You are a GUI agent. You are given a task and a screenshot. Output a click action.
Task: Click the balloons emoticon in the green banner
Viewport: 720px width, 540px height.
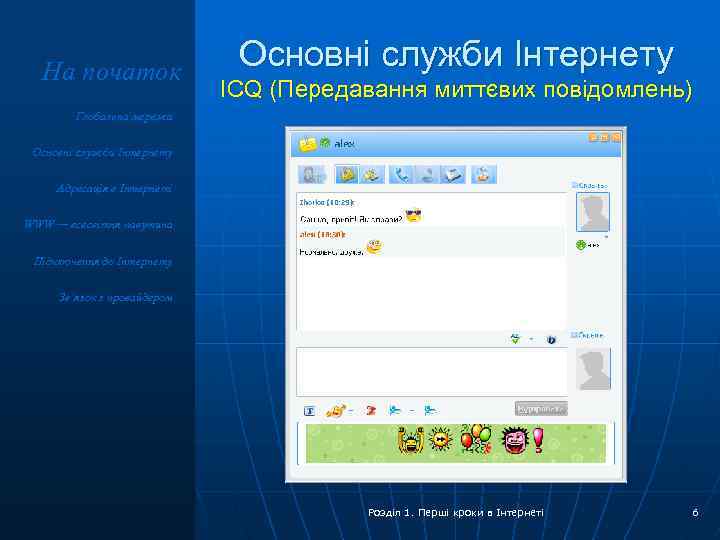point(476,439)
